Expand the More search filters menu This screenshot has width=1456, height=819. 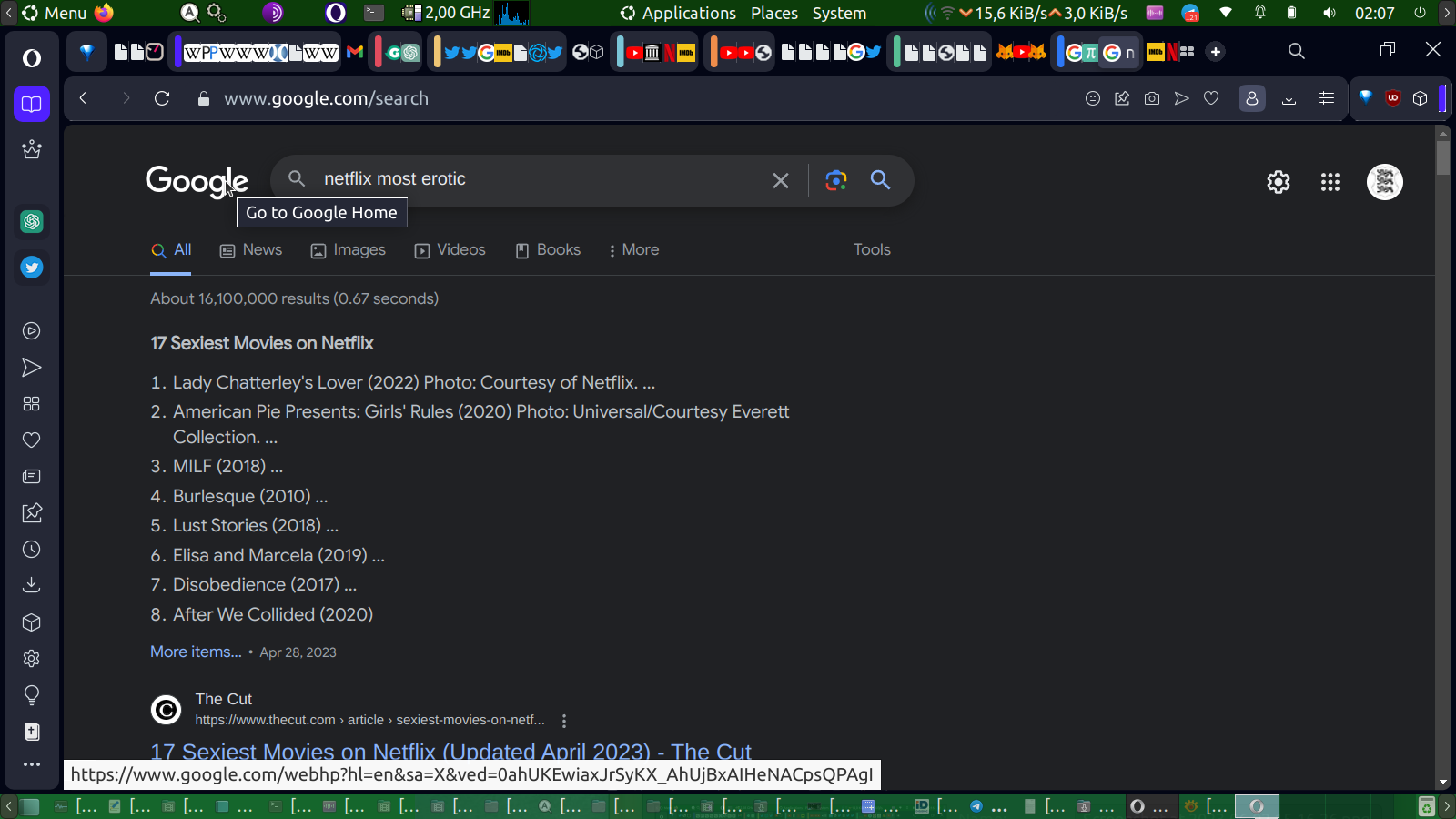coord(633,250)
